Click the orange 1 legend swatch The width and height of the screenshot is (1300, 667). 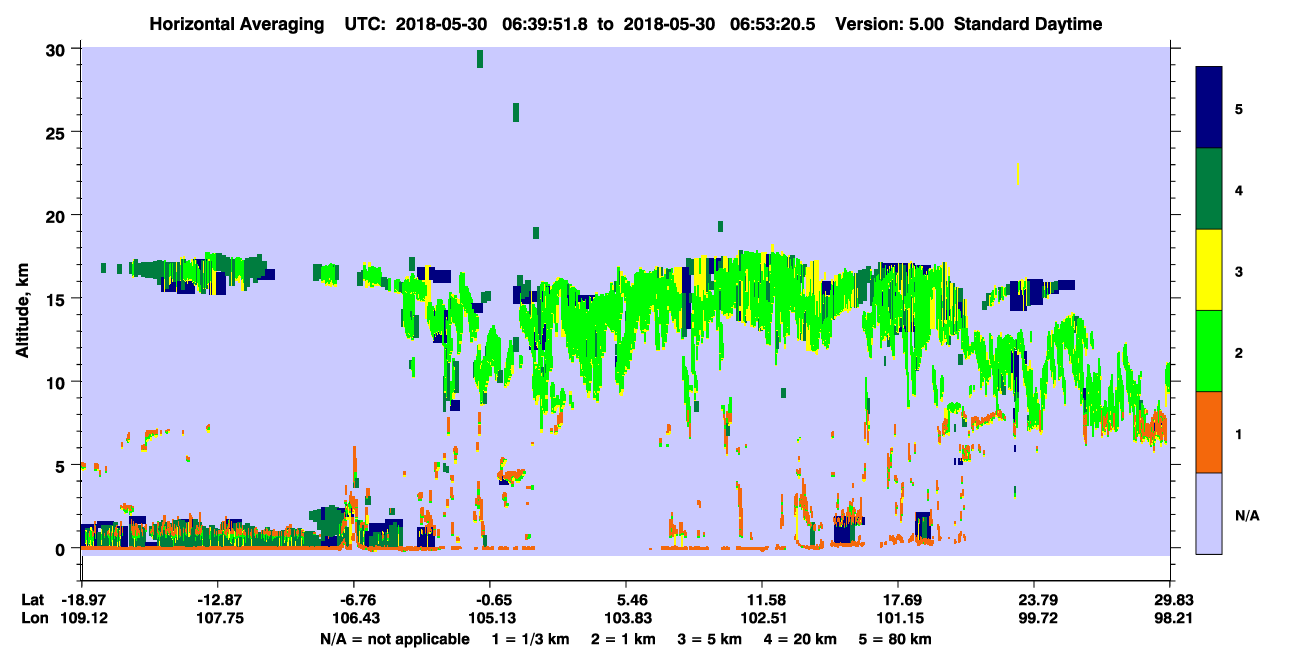point(1209,432)
